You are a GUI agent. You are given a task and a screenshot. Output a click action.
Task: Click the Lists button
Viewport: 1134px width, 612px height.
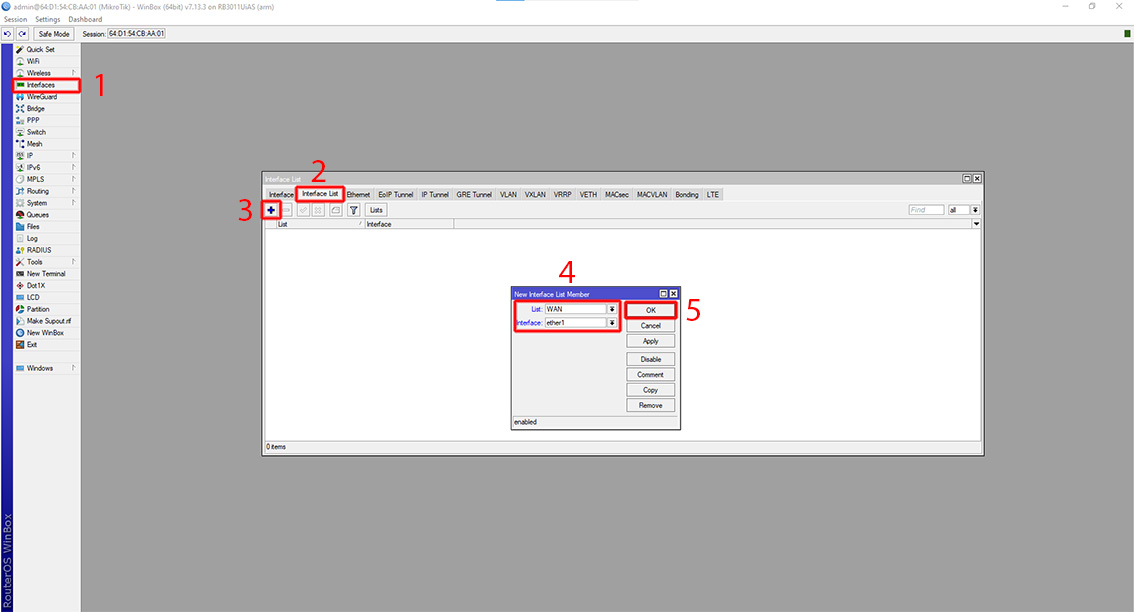[376, 210]
